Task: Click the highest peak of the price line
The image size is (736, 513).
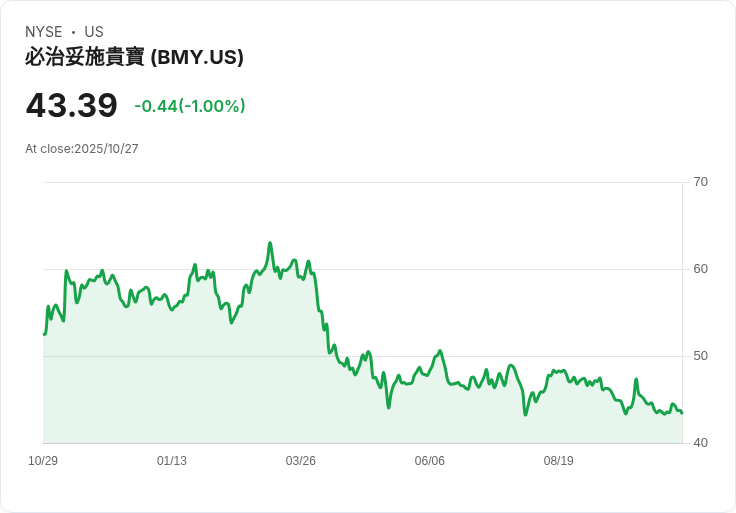Action: (x=270, y=243)
